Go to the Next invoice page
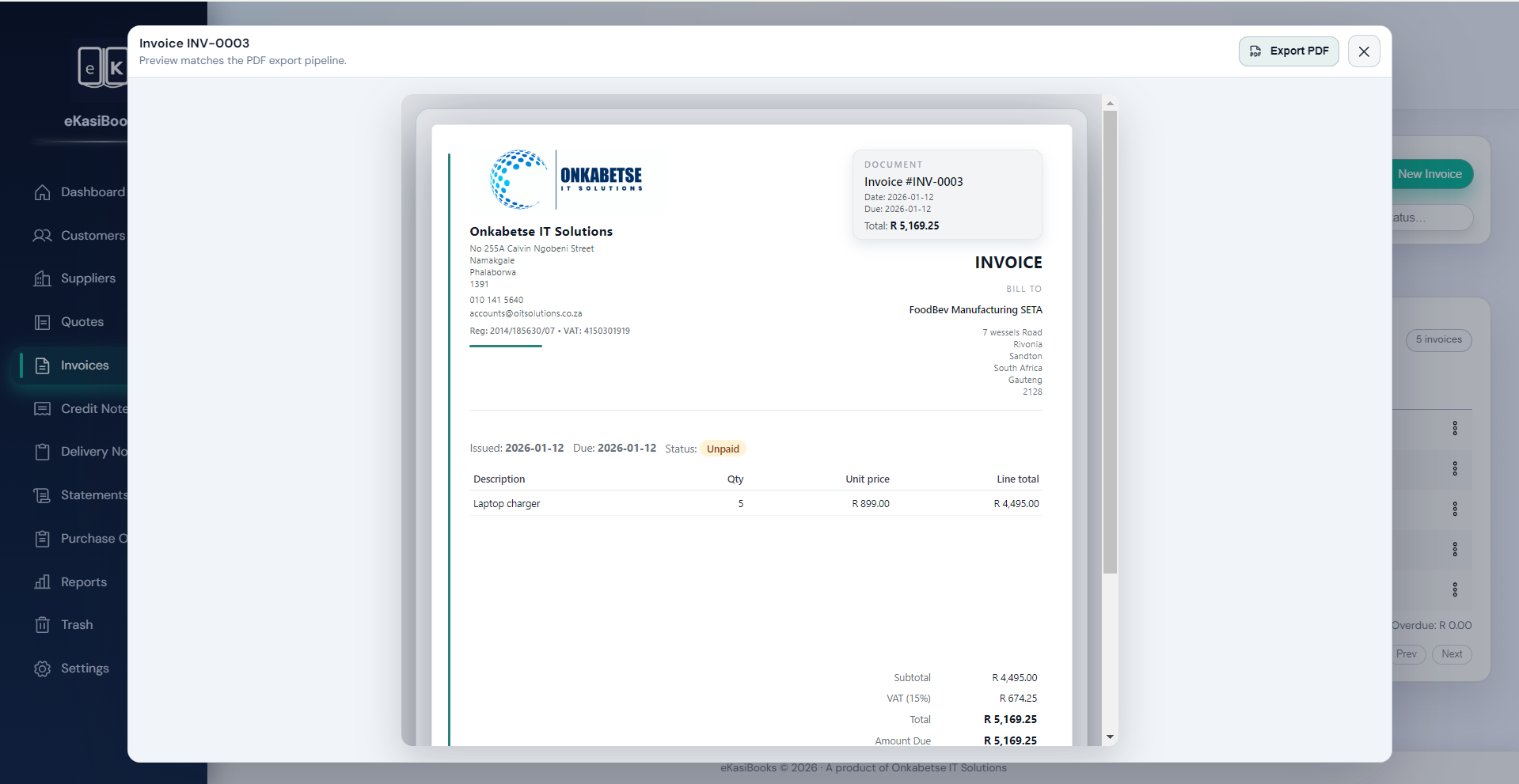This screenshot has width=1519, height=784. 1450,654
